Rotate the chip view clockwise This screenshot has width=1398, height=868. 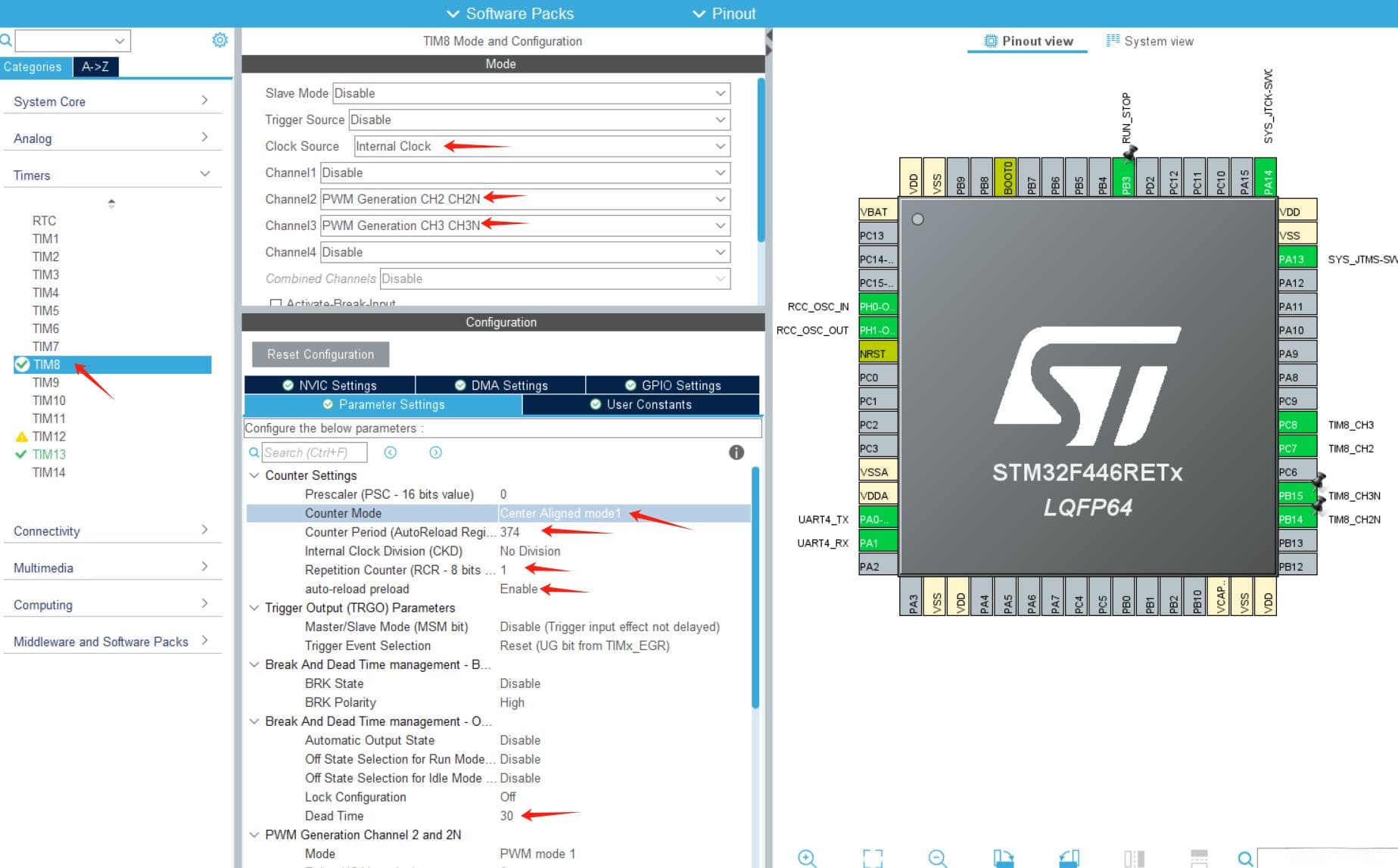pos(1003,857)
